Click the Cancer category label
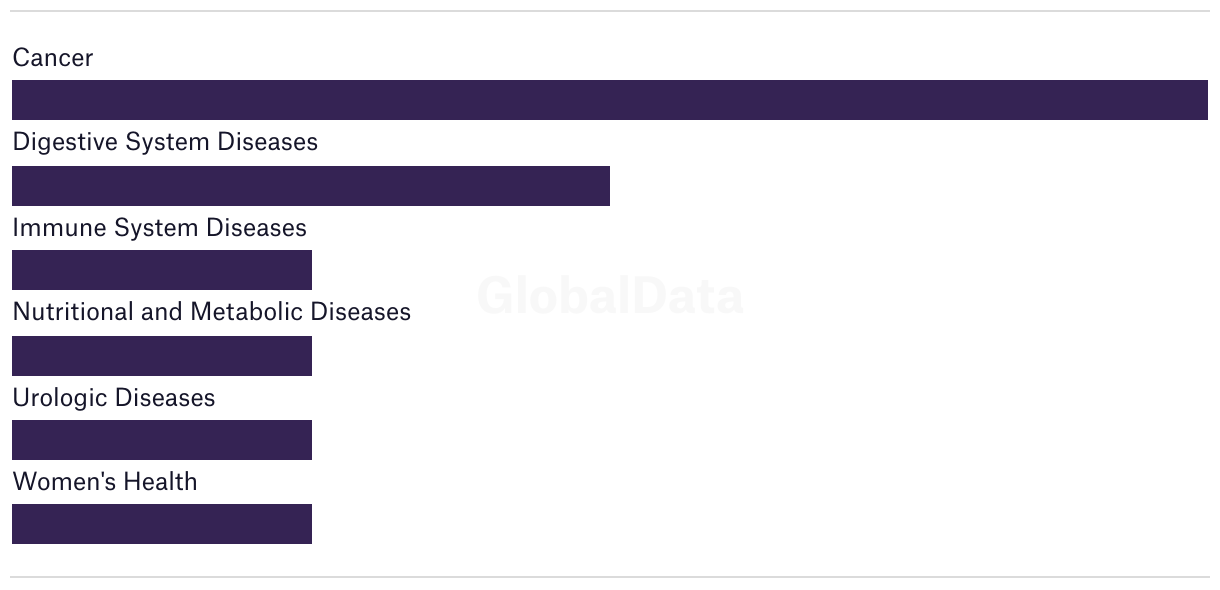This screenshot has width=1220, height=590. click(53, 58)
